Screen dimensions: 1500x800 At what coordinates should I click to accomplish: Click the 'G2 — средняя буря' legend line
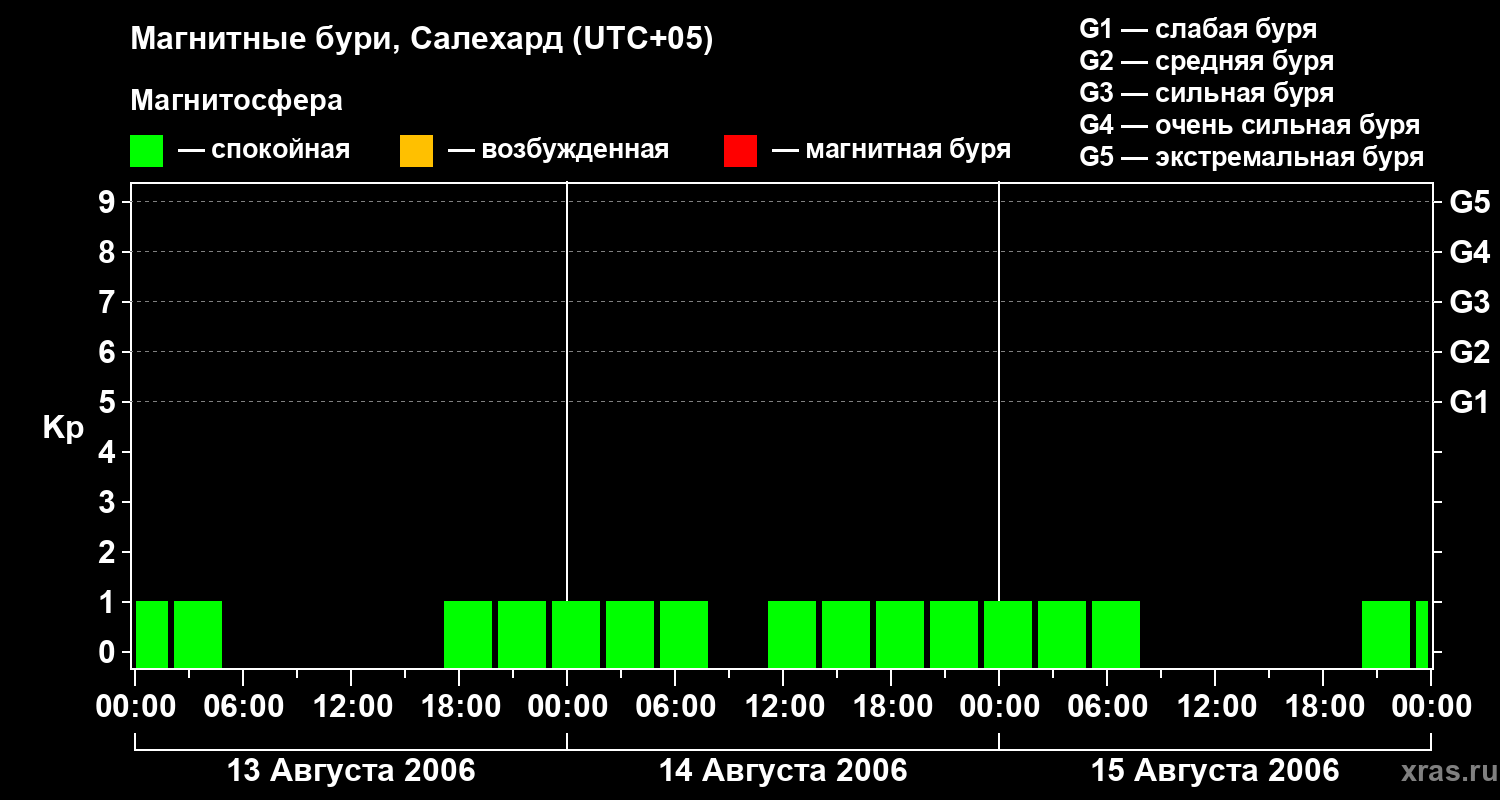[x=1207, y=61]
